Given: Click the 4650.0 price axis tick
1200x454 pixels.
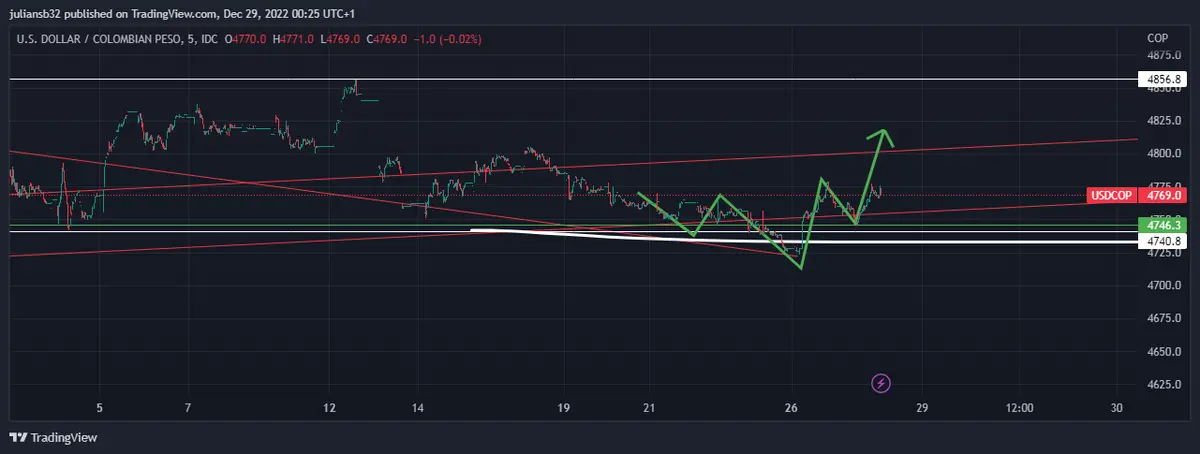Looking at the screenshot, I should [x=1163, y=352].
